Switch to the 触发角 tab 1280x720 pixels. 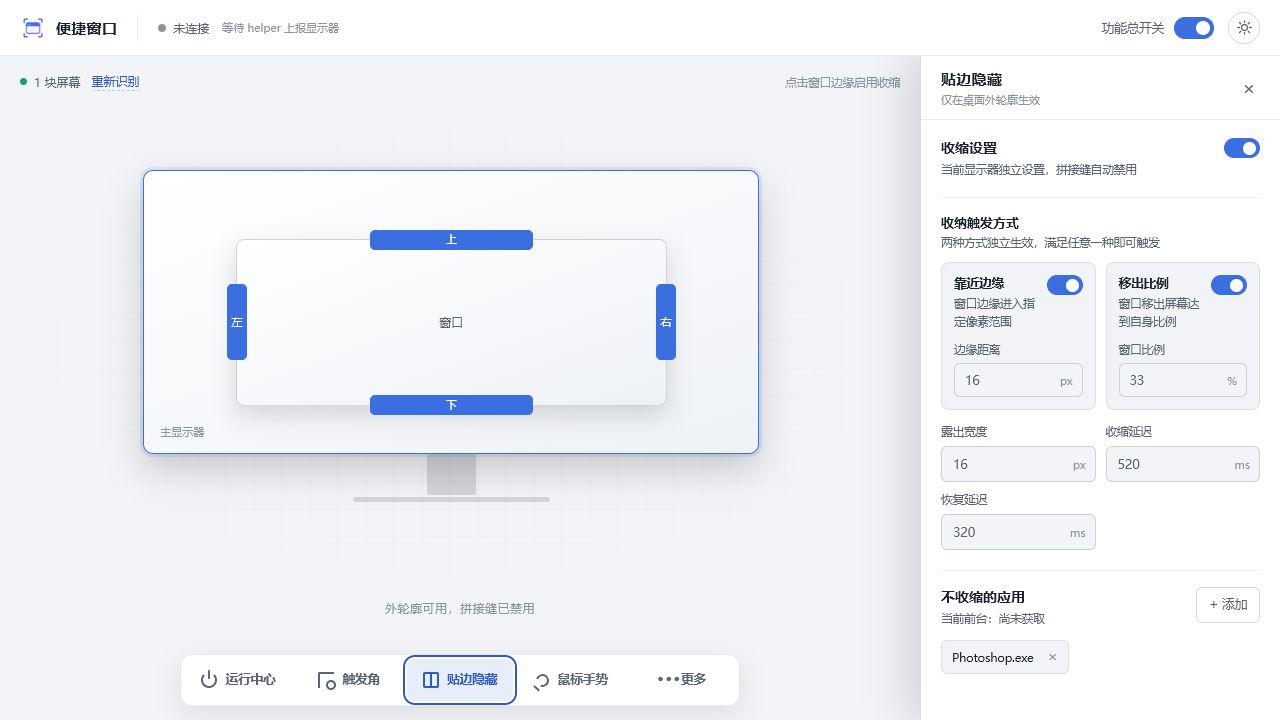(348, 680)
